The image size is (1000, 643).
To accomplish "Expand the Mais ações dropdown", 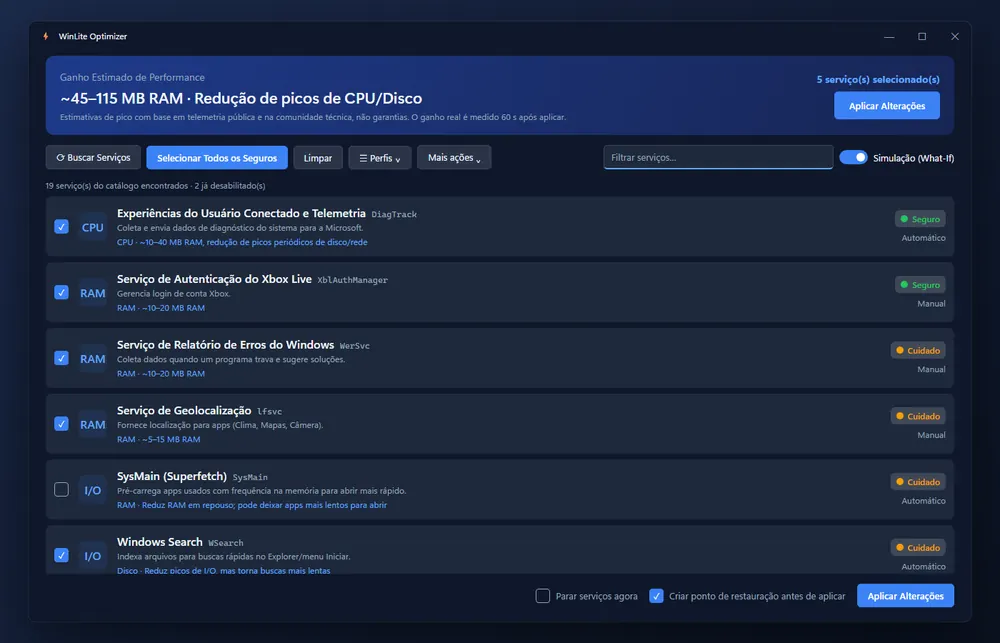I will coord(453,158).
